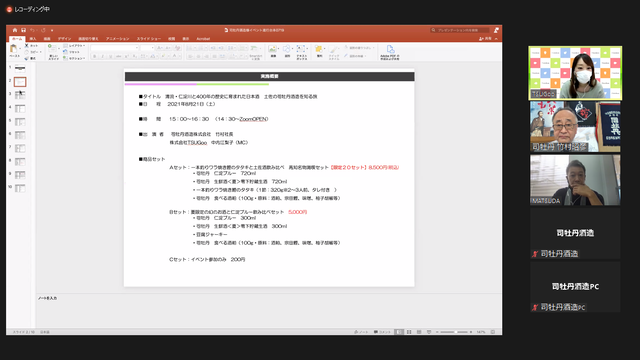The image size is (640, 360).
Task: Switch to Slide Sorter view icon
Action: pyautogui.click(x=409, y=332)
